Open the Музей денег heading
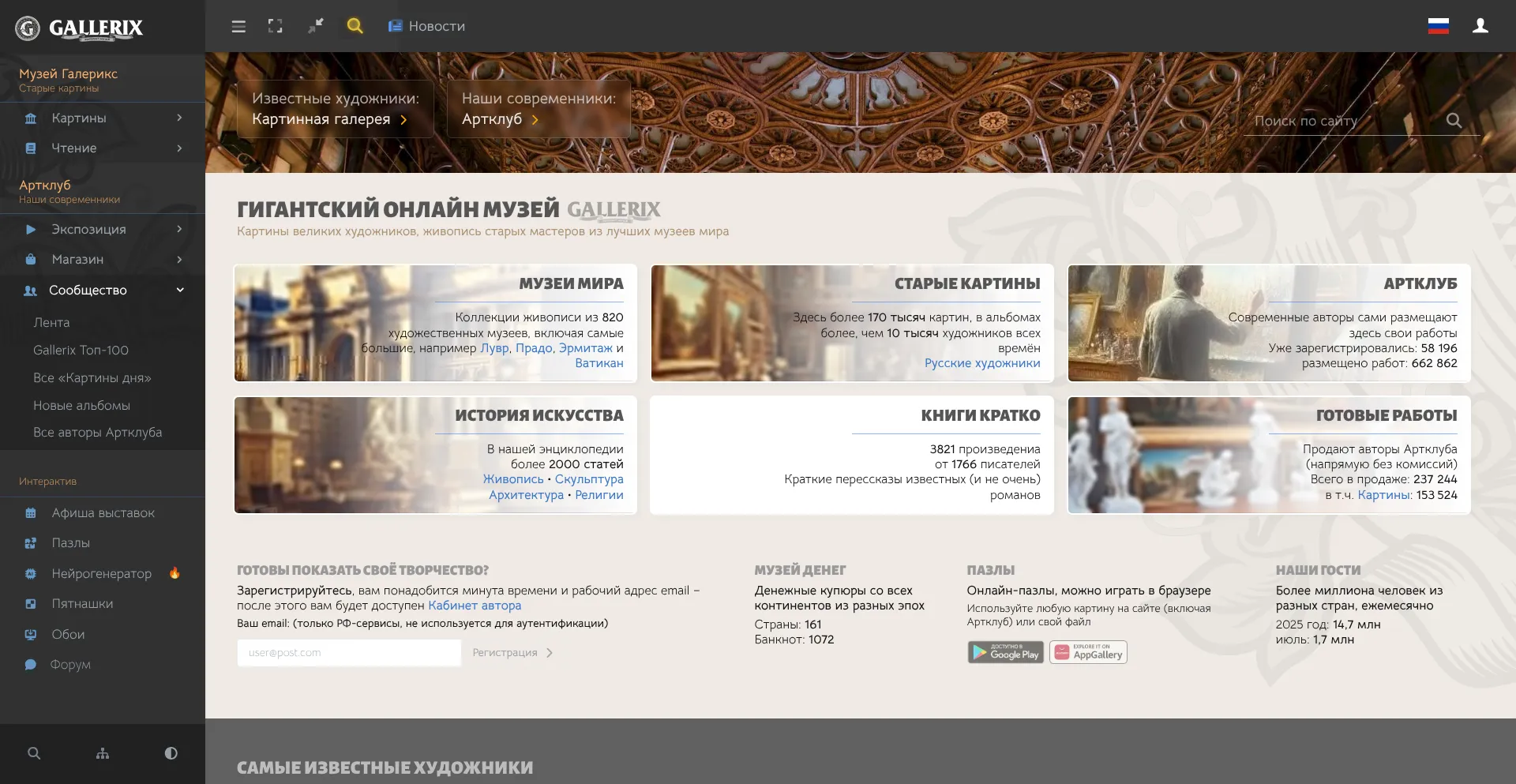The height and width of the screenshot is (784, 1516). click(800, 570)
